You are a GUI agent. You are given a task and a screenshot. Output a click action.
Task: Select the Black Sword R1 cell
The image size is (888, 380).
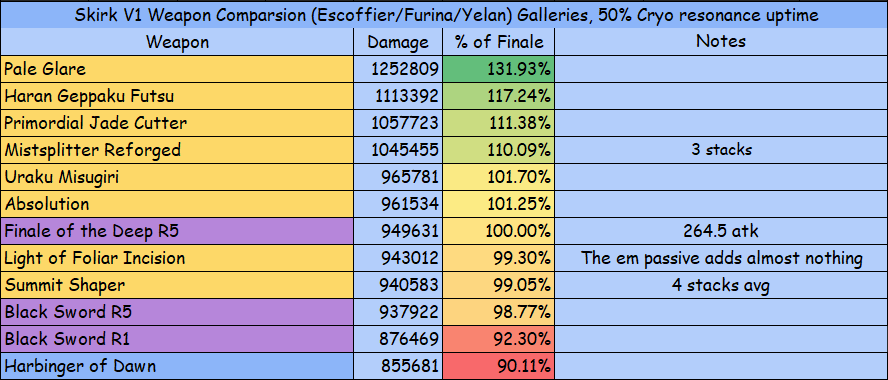coord(177,339)
